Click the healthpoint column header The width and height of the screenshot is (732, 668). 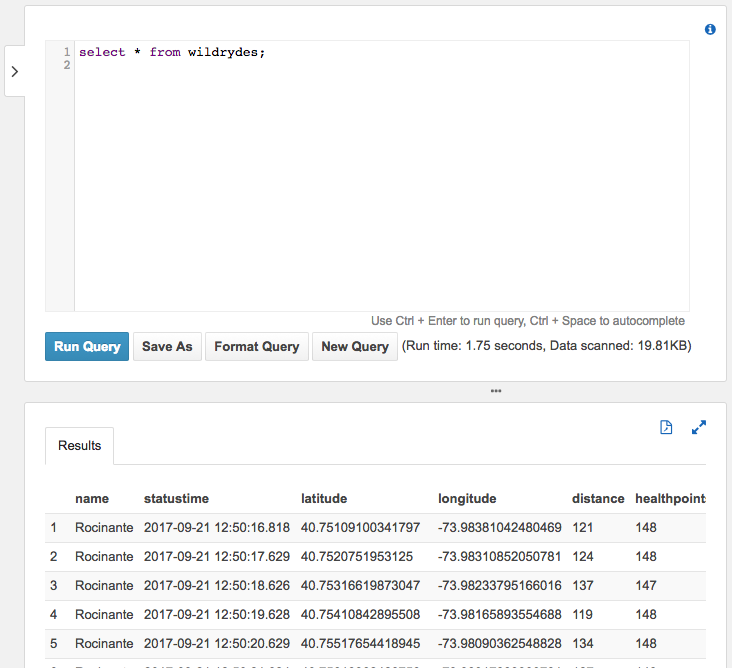pyautogui.click(x=670, y=499)
